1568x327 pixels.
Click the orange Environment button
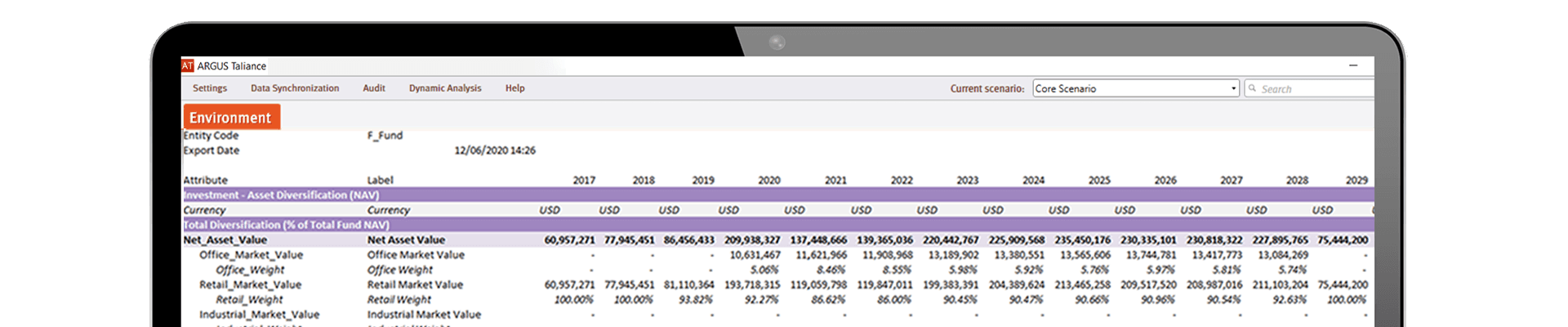tap(231, 117)
